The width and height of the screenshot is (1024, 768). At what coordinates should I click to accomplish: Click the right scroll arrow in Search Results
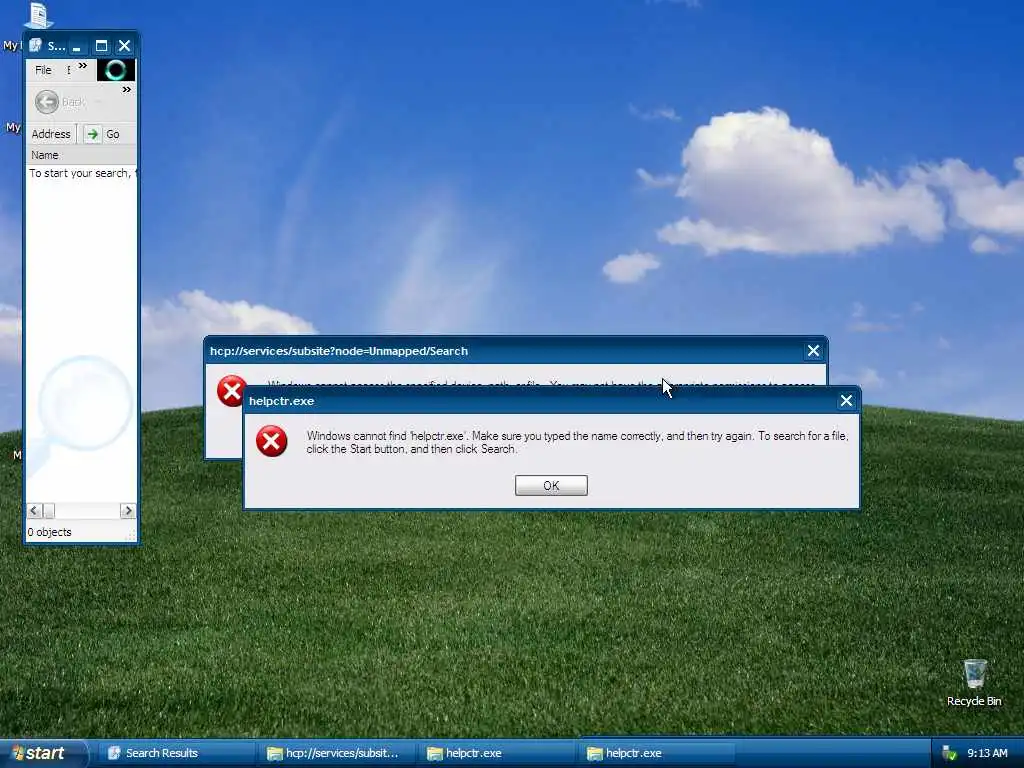click(128, 511)
